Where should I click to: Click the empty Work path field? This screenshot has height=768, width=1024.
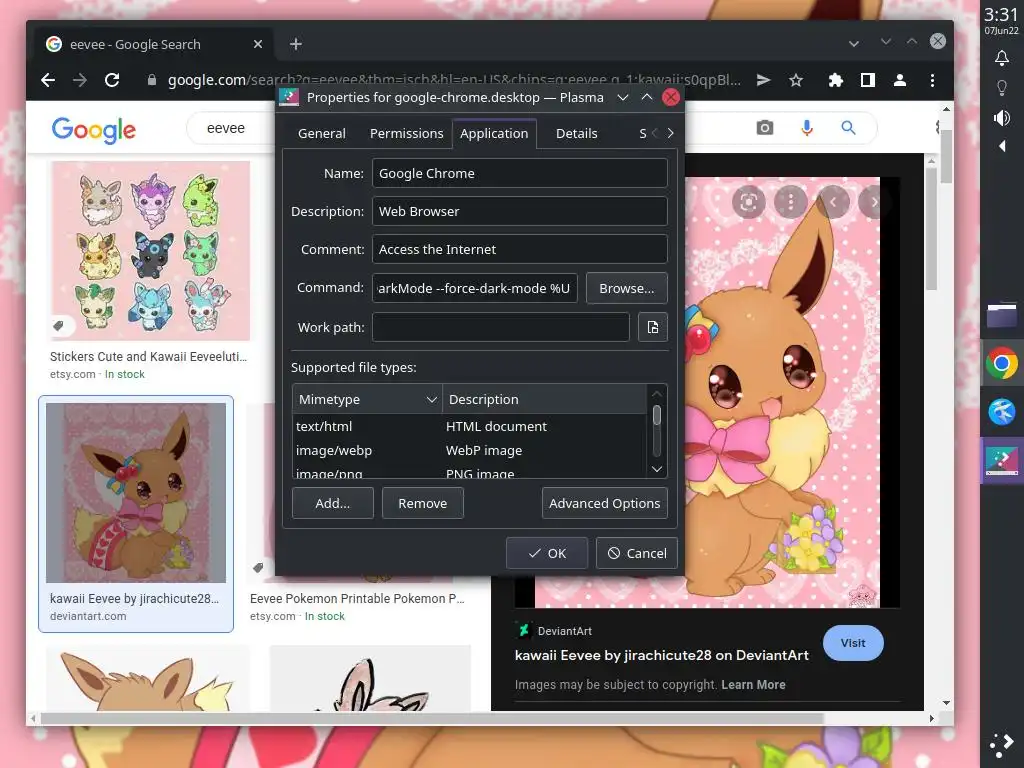click(500, 327)
